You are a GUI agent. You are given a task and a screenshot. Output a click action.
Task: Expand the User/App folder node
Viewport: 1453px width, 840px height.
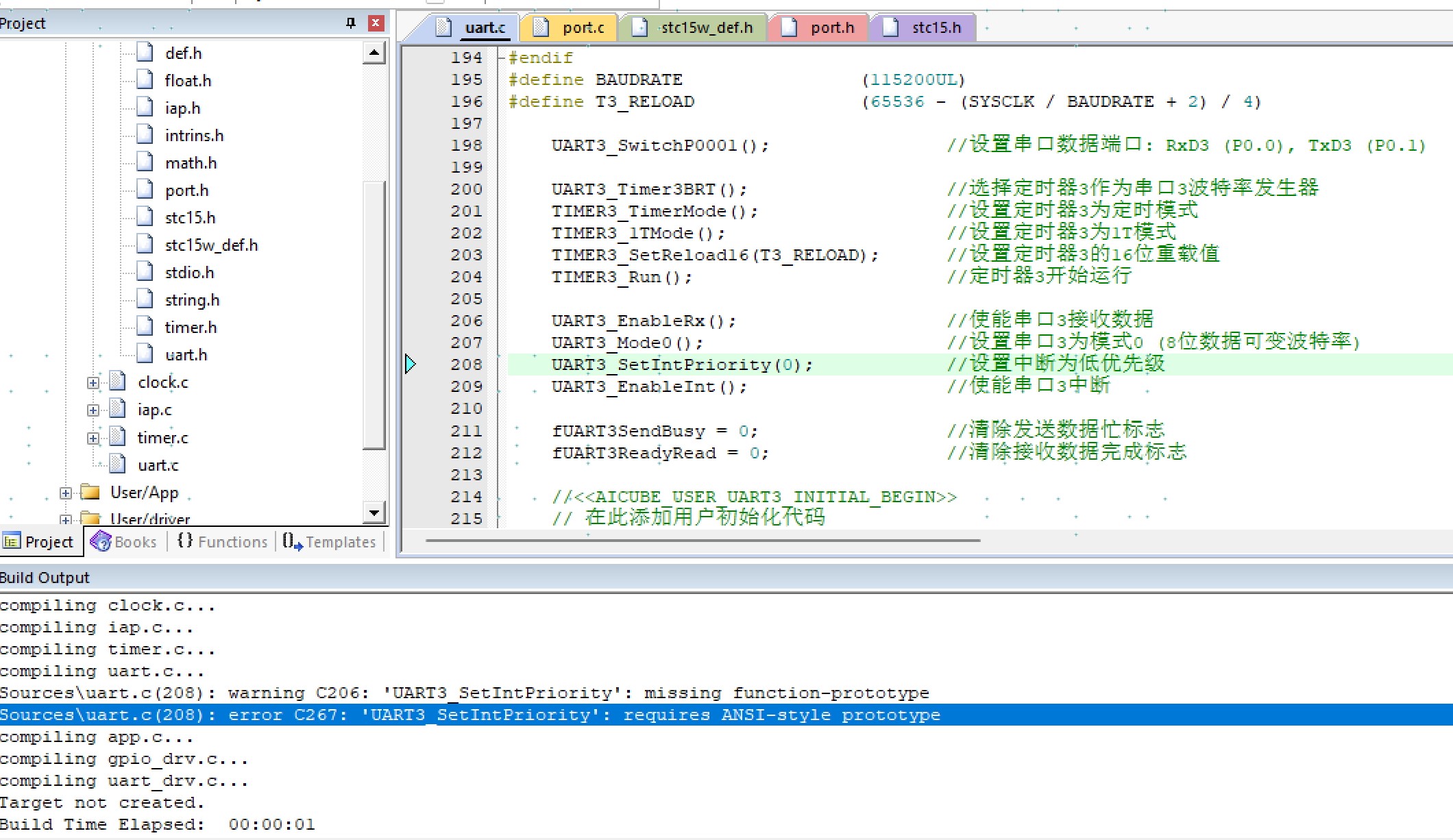pos(66,493)
